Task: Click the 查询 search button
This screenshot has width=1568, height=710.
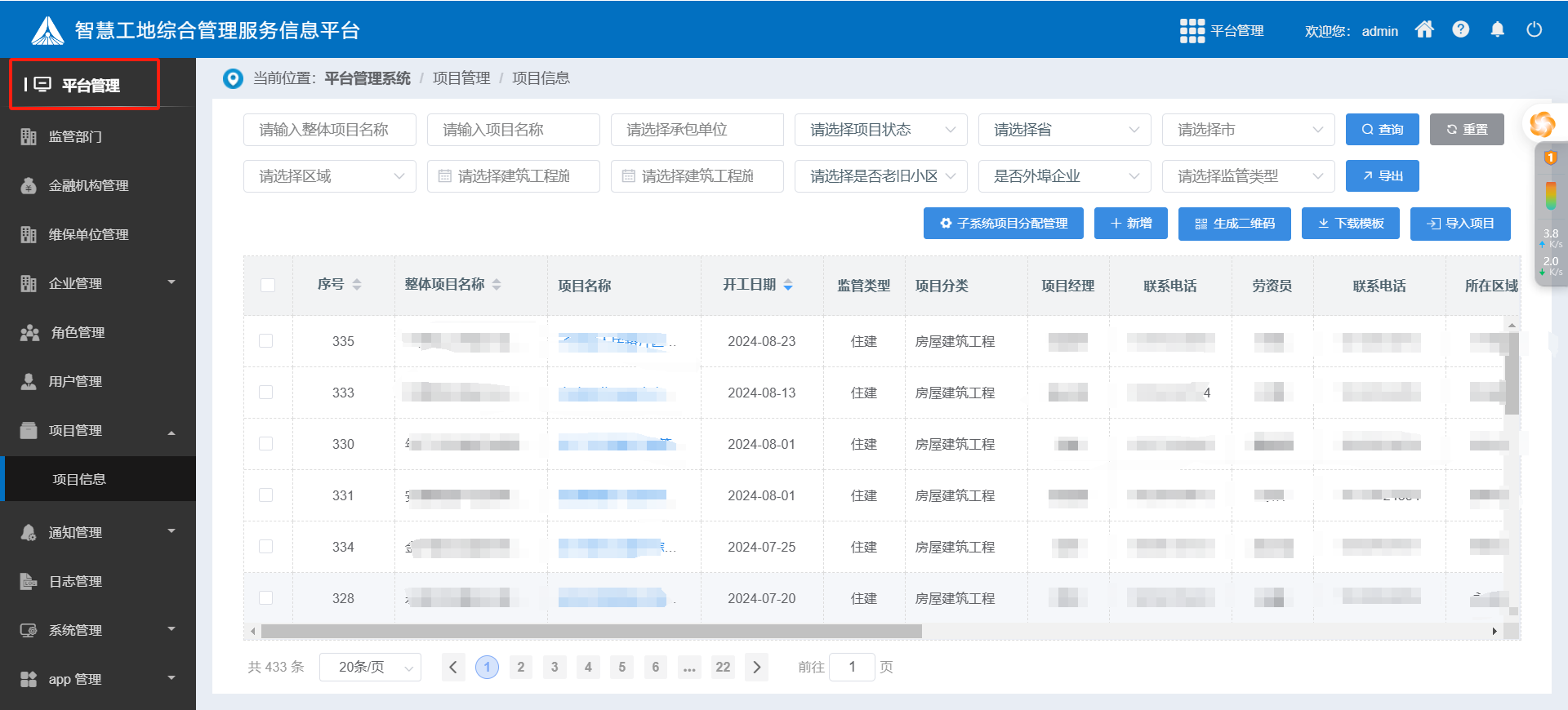Action: pyautogui.click(x=1382, y=130)
